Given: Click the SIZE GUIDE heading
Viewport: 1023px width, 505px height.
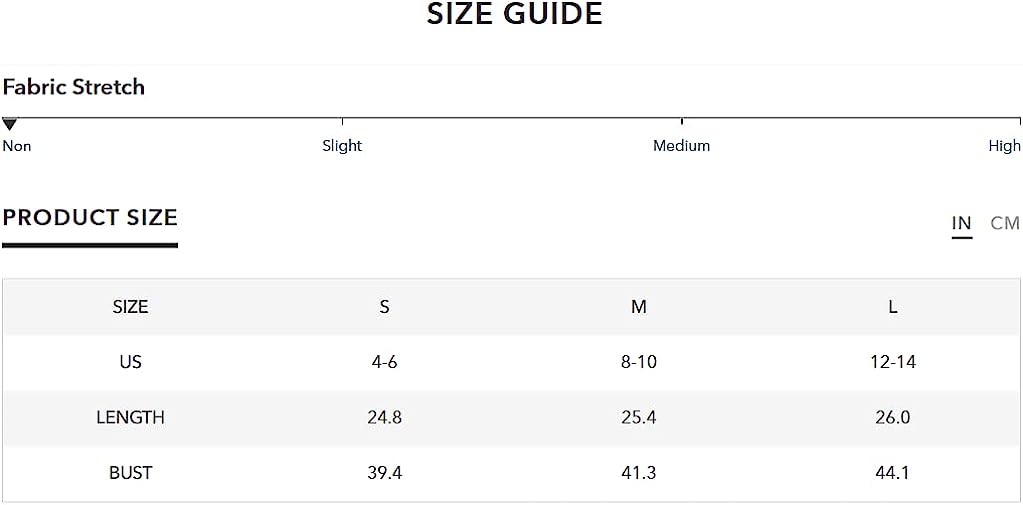Looking at the screenshot, I should 515,14.
